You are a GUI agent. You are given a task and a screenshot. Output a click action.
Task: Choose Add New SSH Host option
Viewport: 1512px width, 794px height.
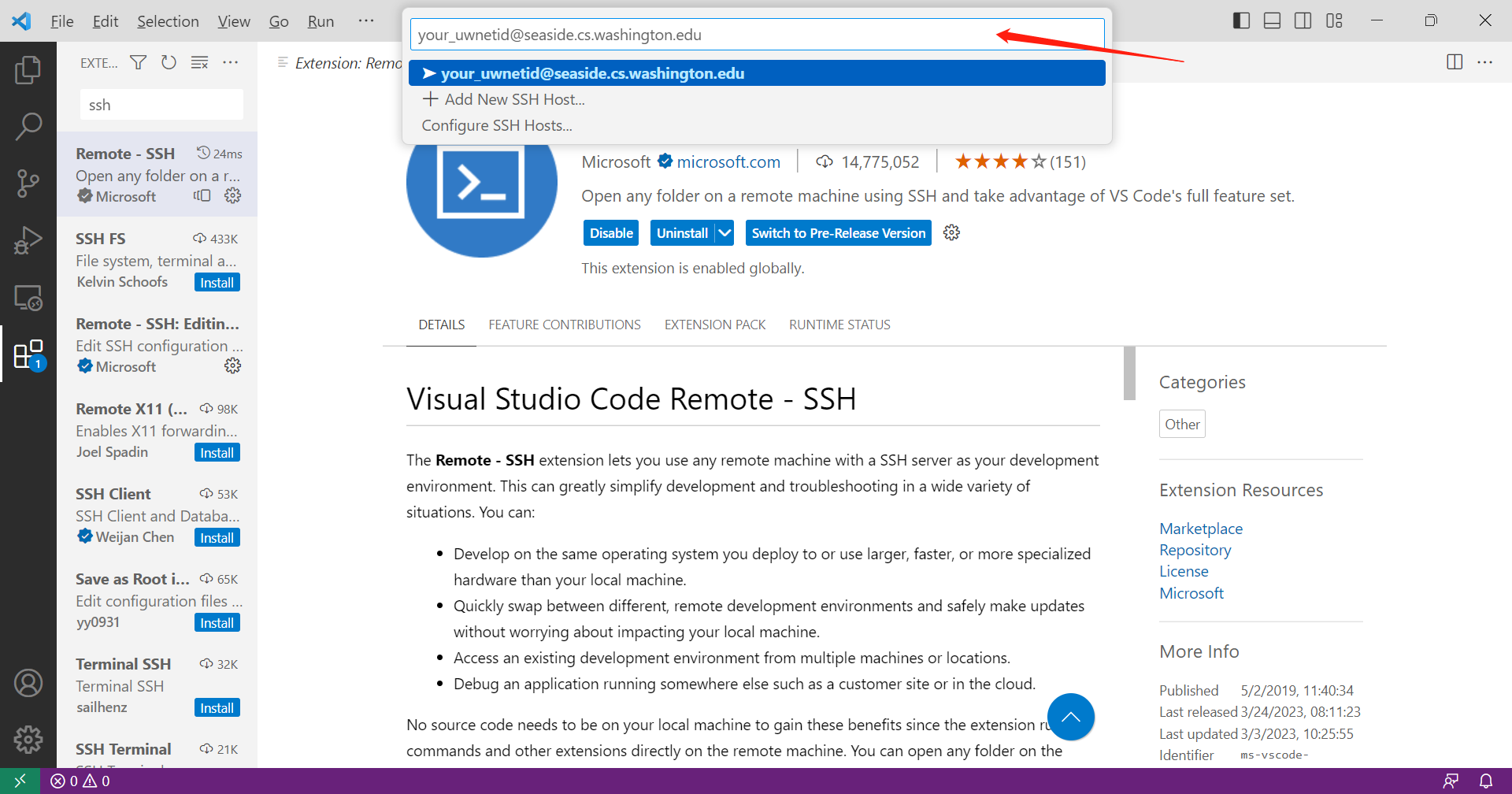757,99
